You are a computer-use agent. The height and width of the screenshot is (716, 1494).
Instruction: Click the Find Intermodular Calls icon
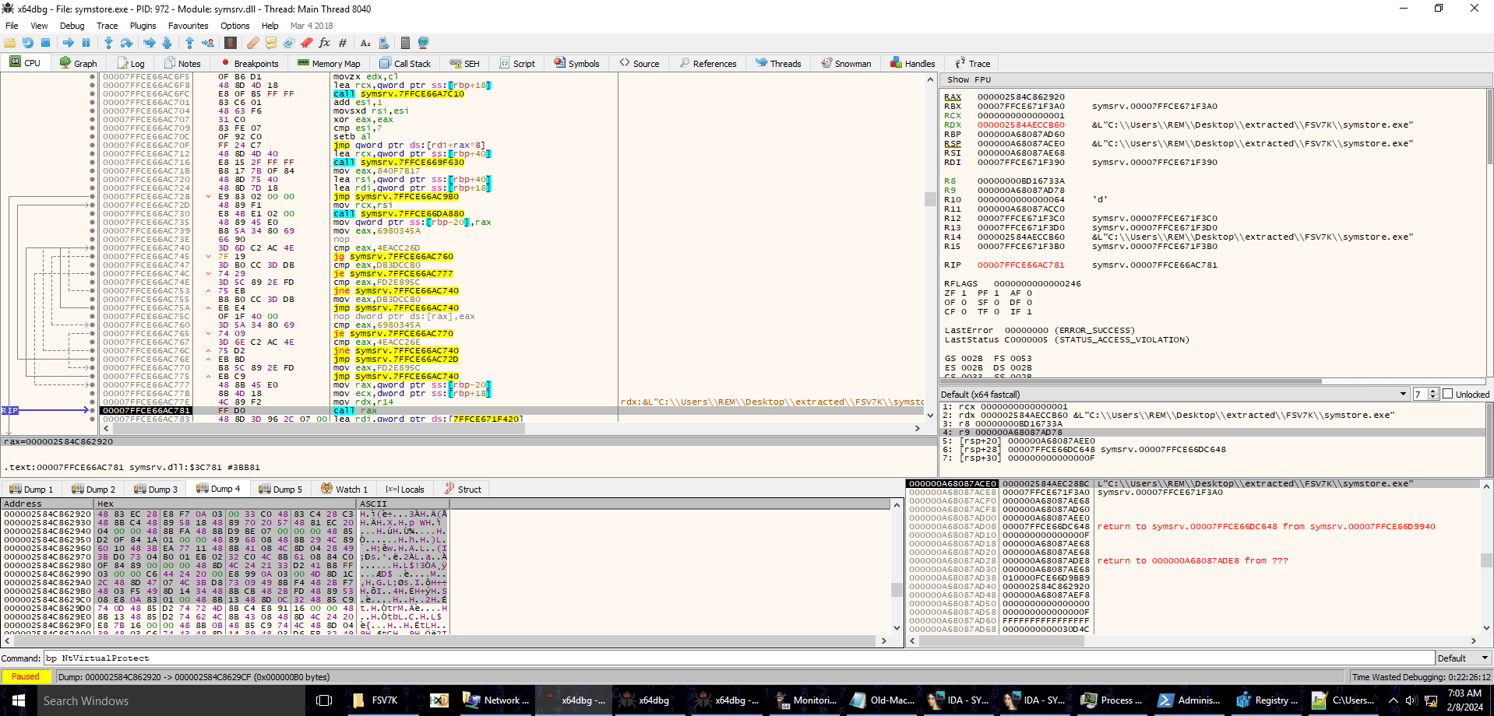(383, 43)
